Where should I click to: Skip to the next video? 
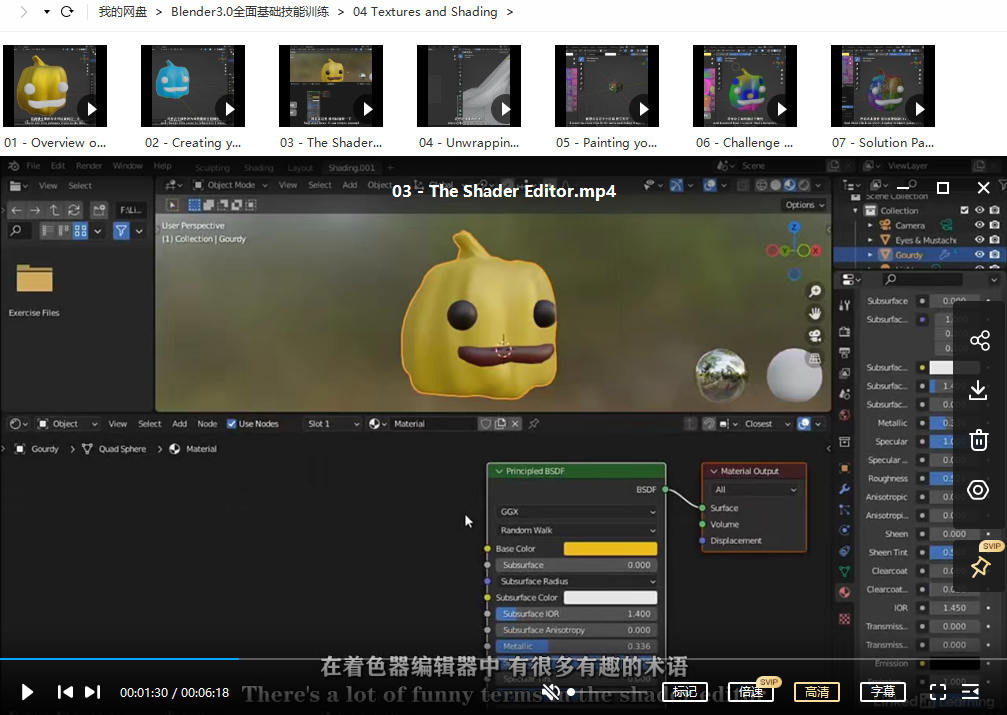click(x=92, y=692)
